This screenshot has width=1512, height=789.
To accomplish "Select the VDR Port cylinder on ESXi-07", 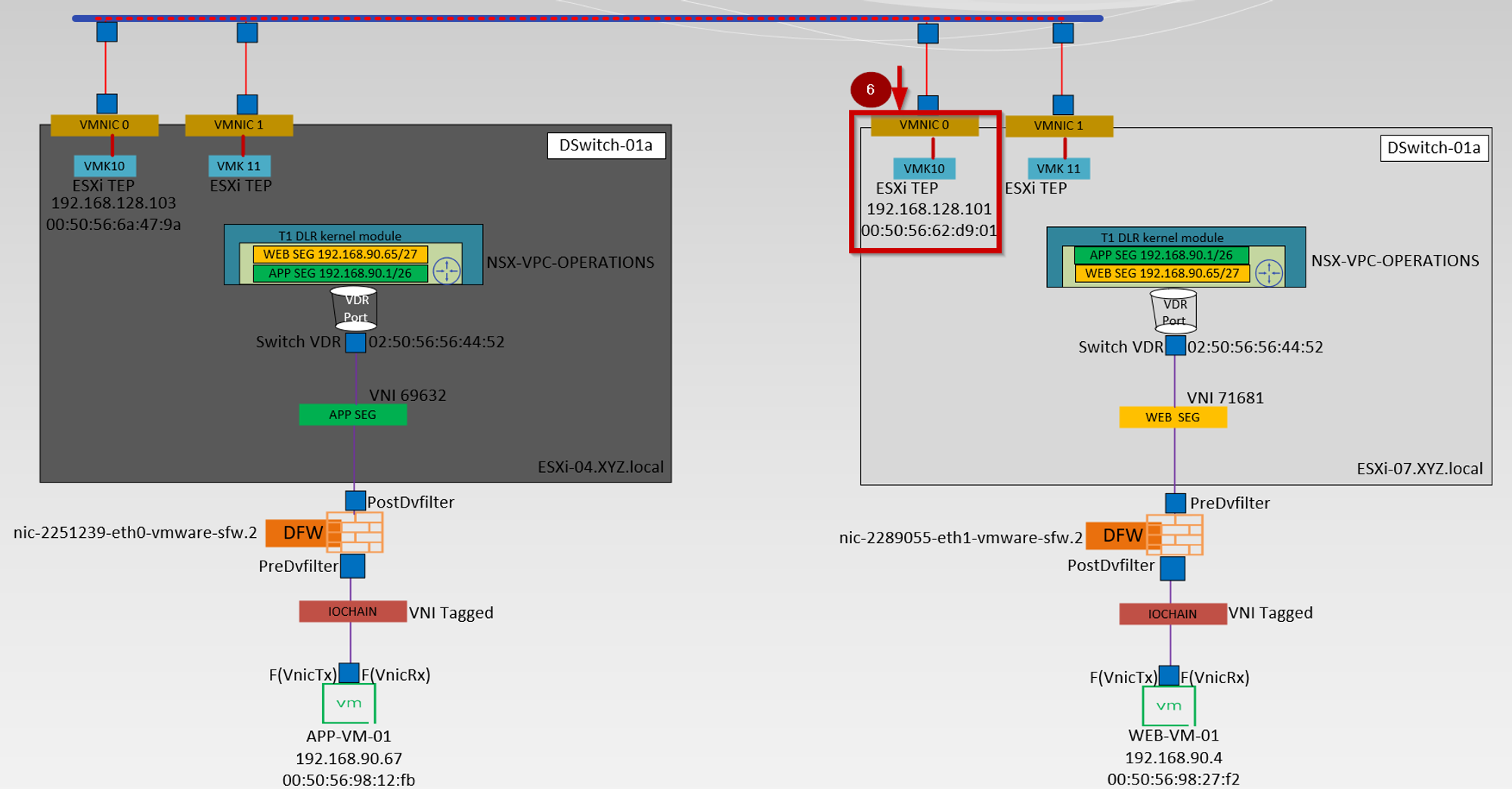I will point(1174,312).
